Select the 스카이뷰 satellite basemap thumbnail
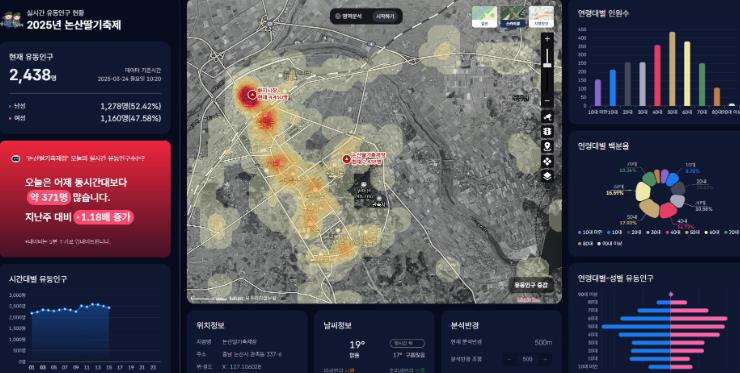This screenshot has width=740, height=373. coord(513,17)
